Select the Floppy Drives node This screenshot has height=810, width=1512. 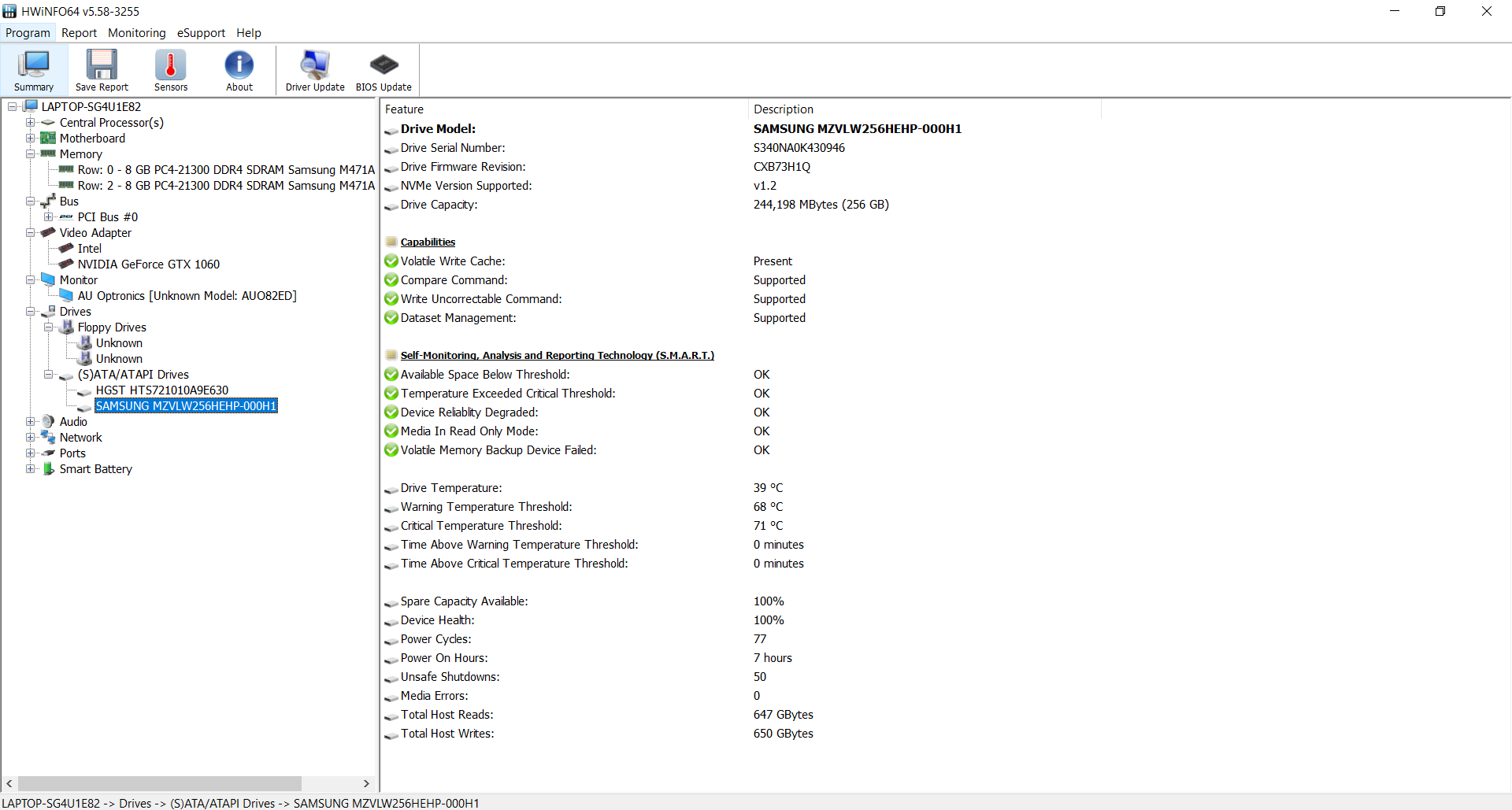coord(112,327)
